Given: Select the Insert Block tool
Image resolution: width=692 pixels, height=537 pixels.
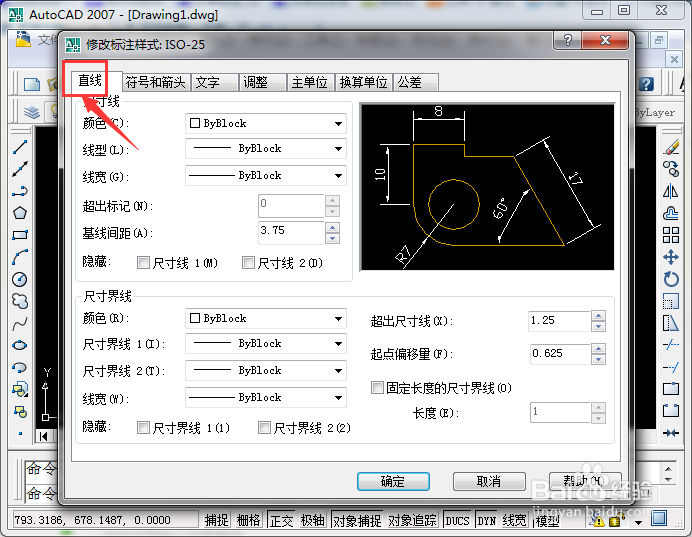Looking at the screenshot, I should (20, 389).
